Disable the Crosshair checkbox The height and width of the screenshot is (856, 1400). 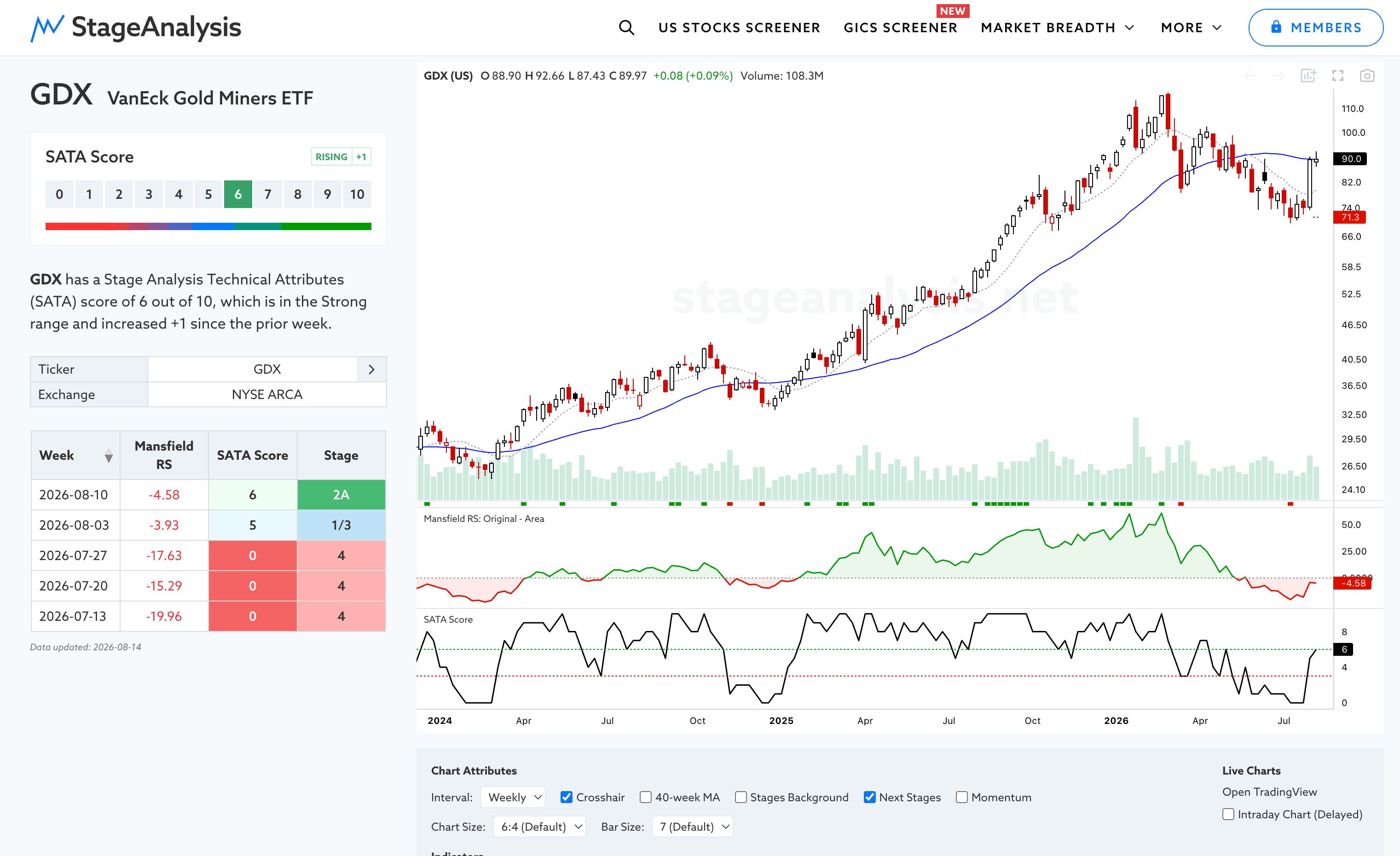coord(566,797)
